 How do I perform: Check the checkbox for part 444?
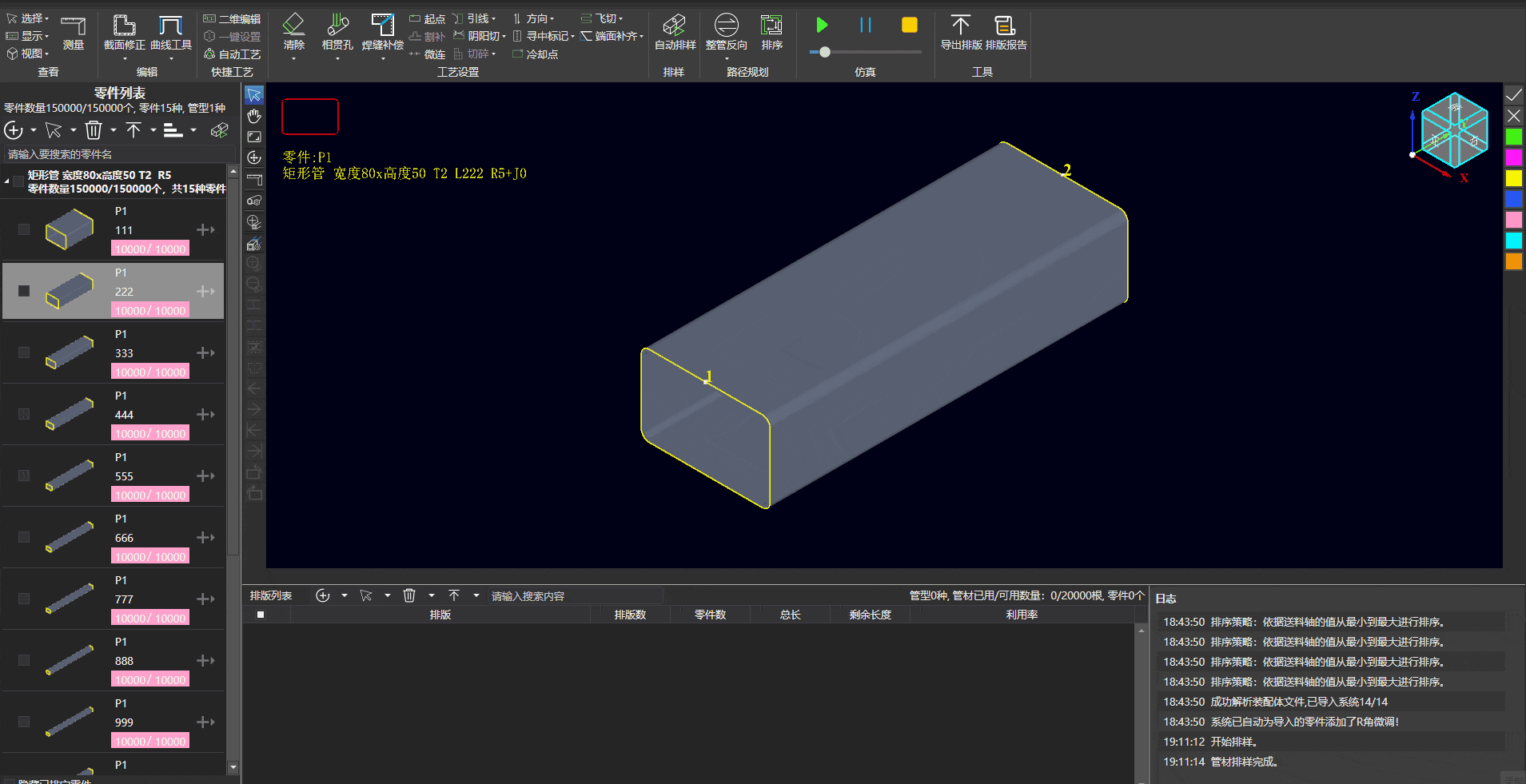click(x=24, y=414)
